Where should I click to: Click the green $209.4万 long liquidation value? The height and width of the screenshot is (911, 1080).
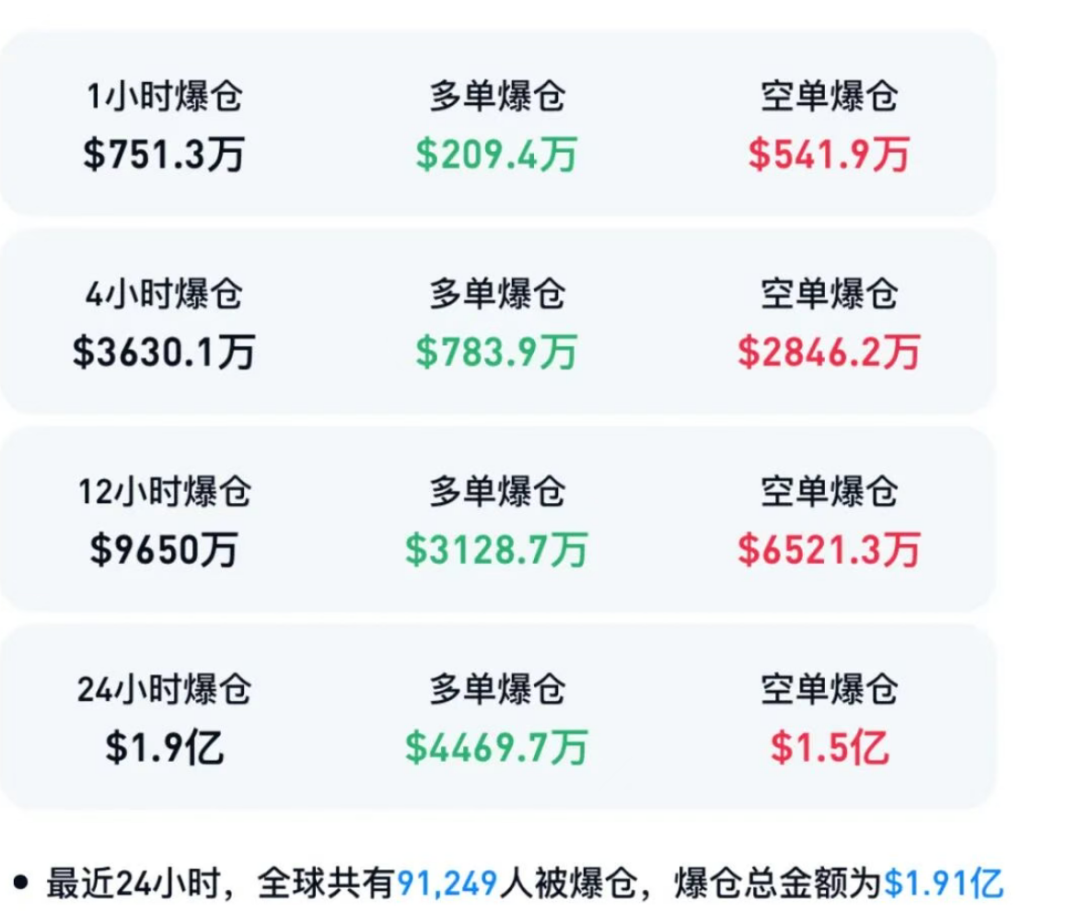[x=497, y=154]
